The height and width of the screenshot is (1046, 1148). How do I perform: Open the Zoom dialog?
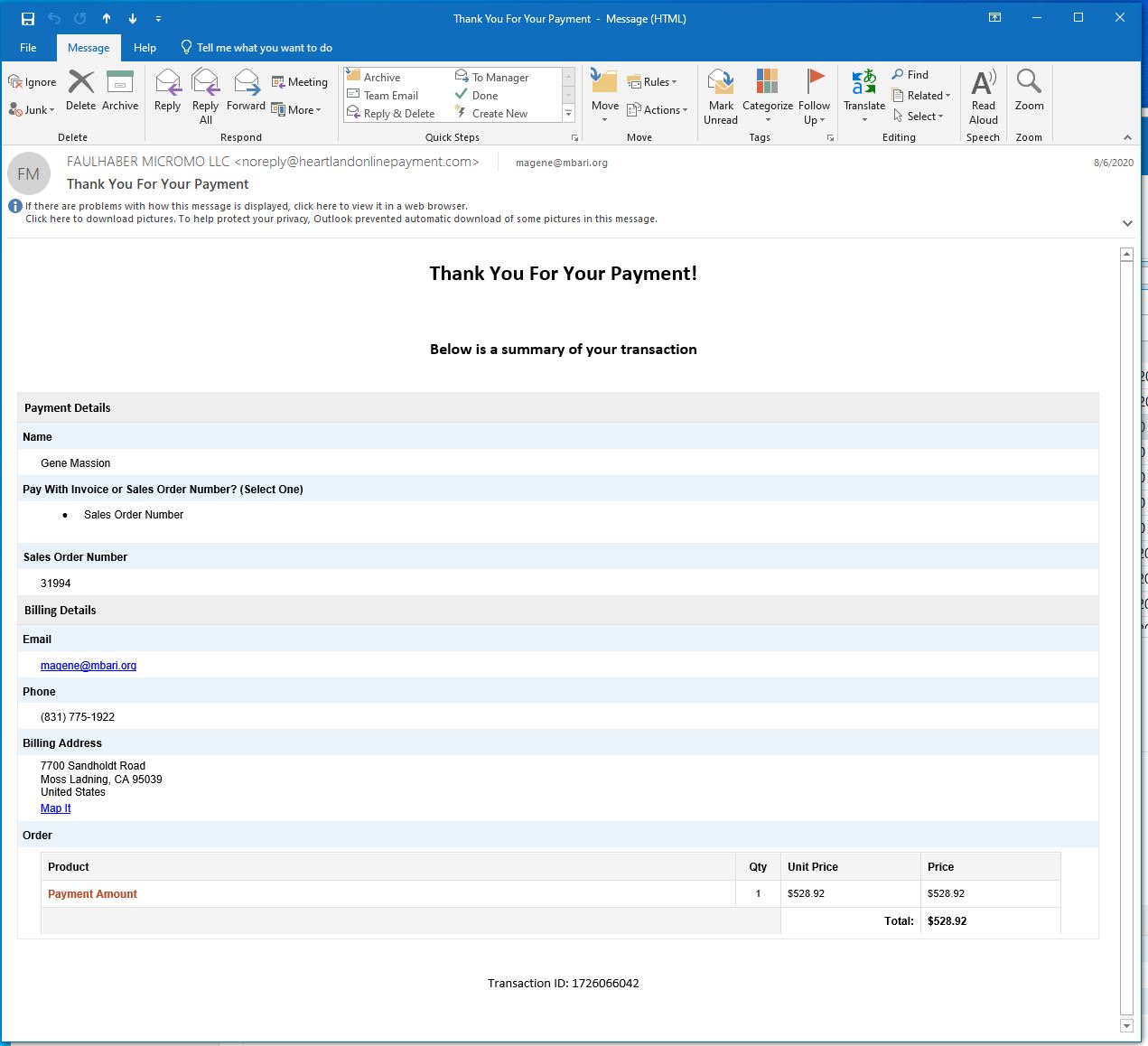pos(1029,91)
